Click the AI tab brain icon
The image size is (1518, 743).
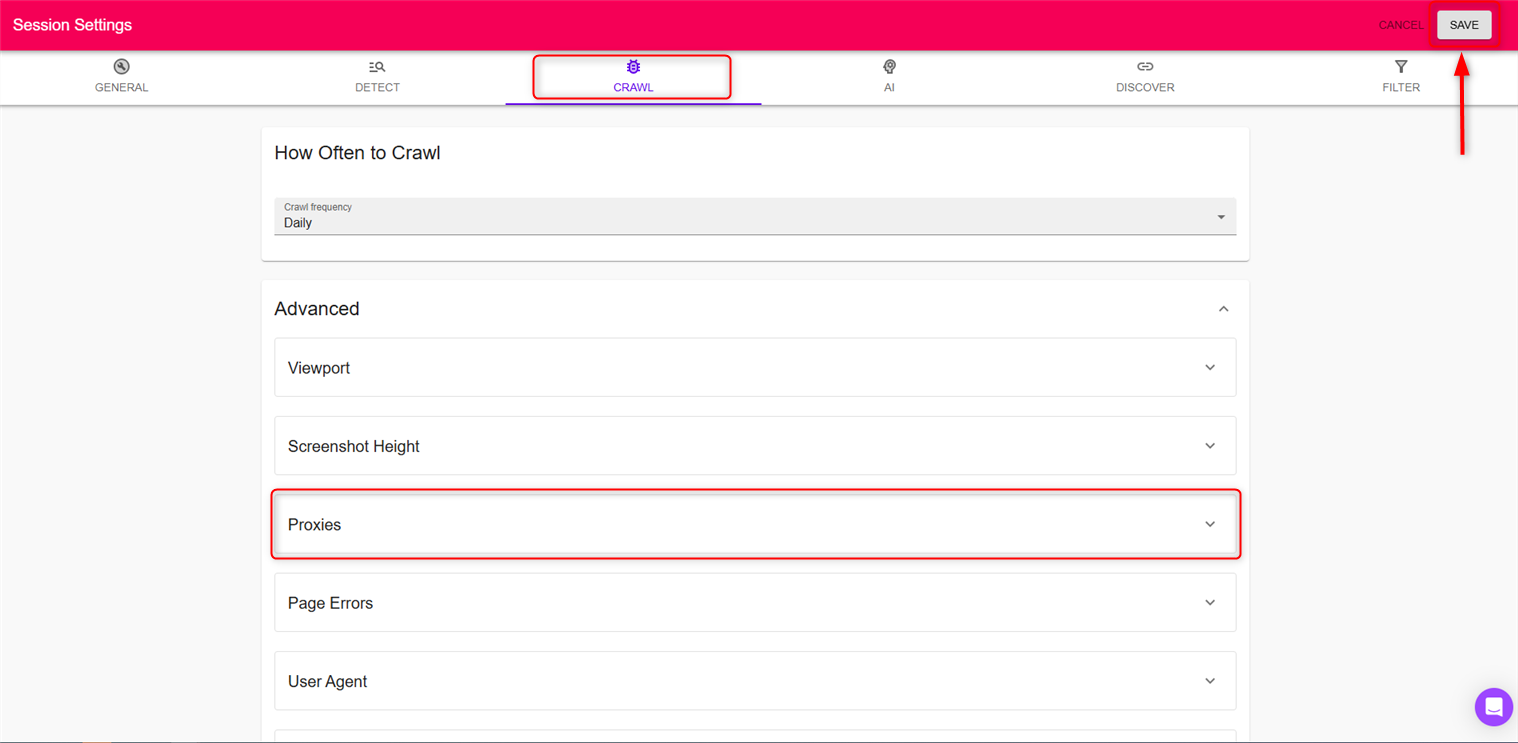click(x=889, y=67)
